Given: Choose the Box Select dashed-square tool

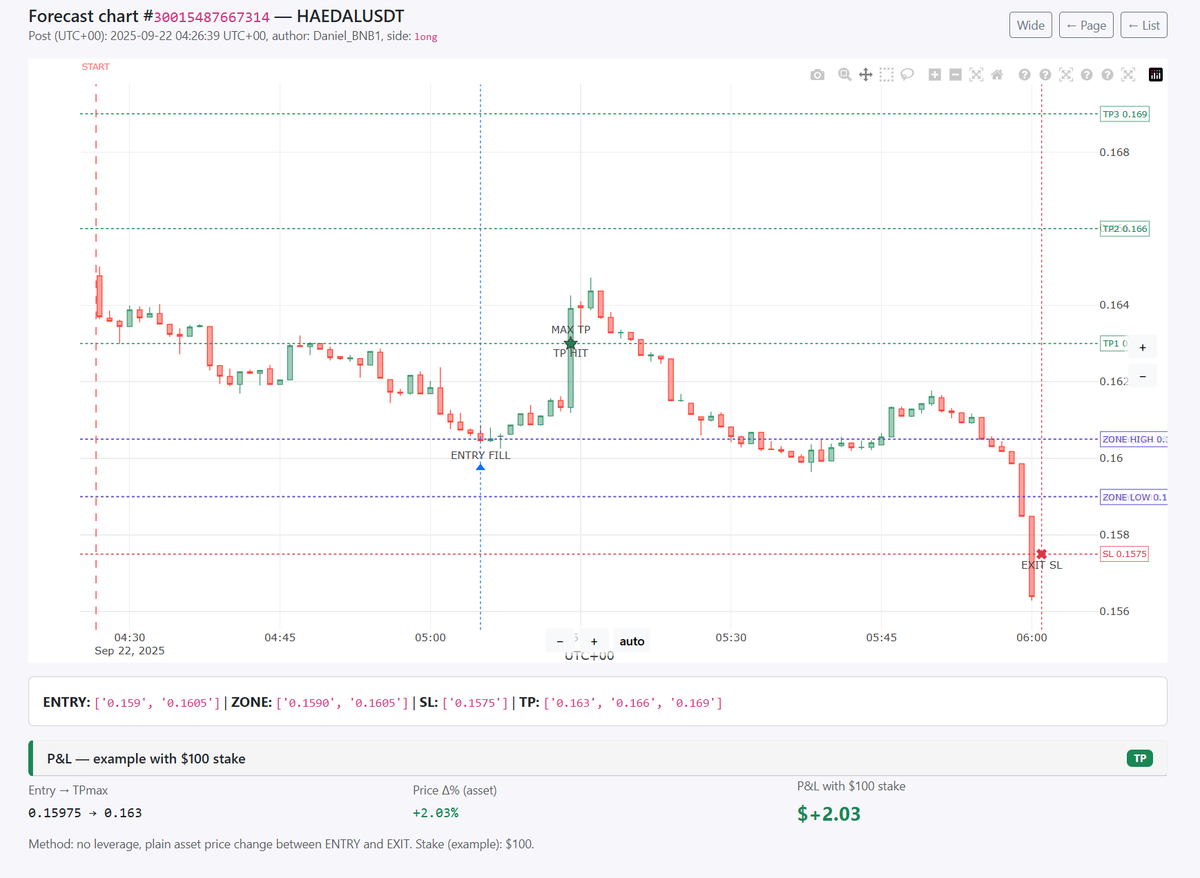Looking at the screenshot, I should point(886,75).
